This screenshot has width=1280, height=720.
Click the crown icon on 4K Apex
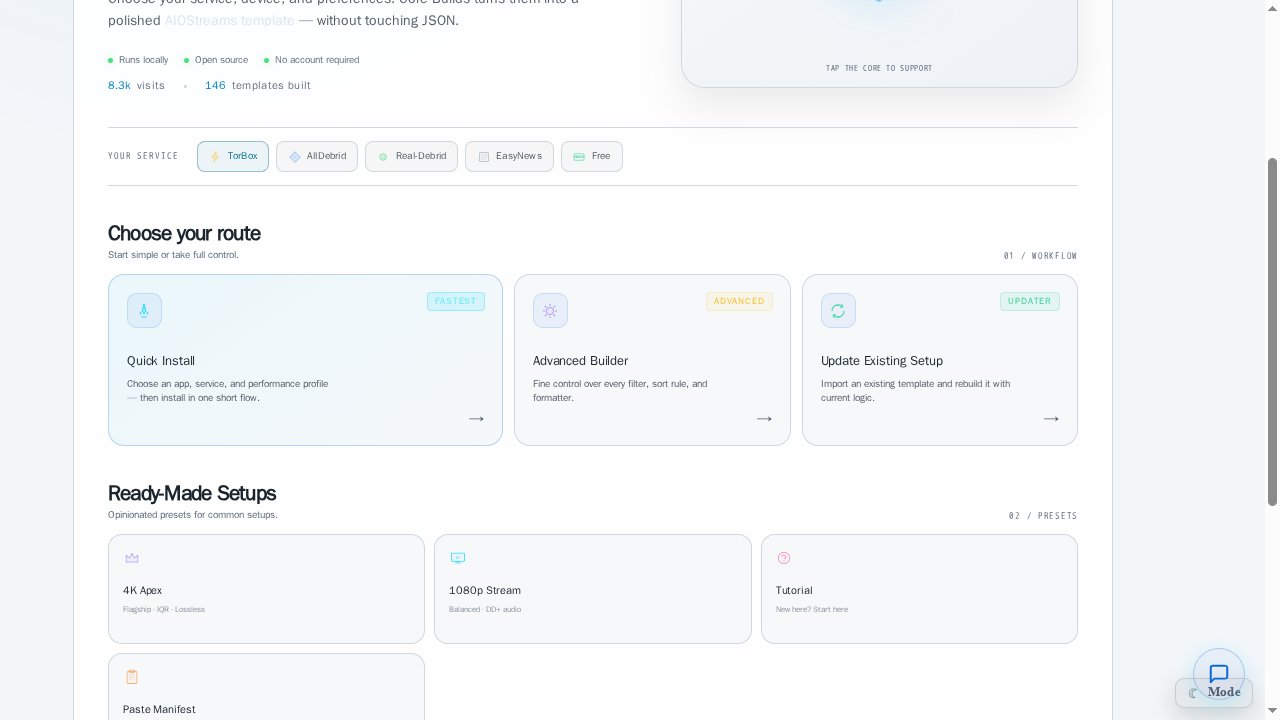coord(132,558)
